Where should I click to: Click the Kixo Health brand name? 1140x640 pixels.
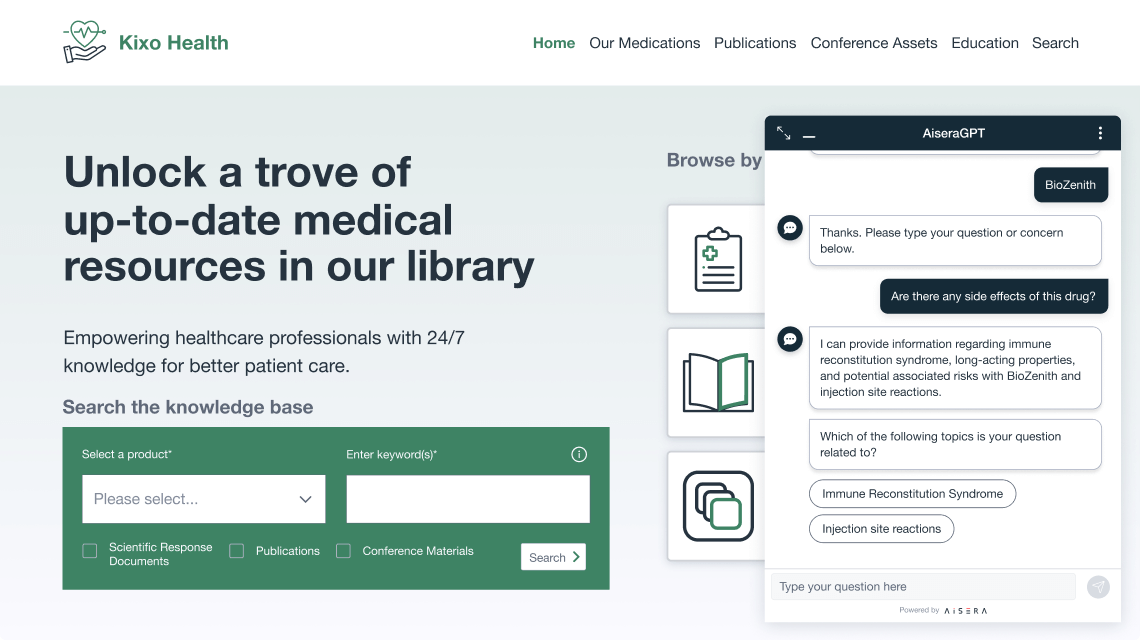pyautogui.click(x=174, y=43)
